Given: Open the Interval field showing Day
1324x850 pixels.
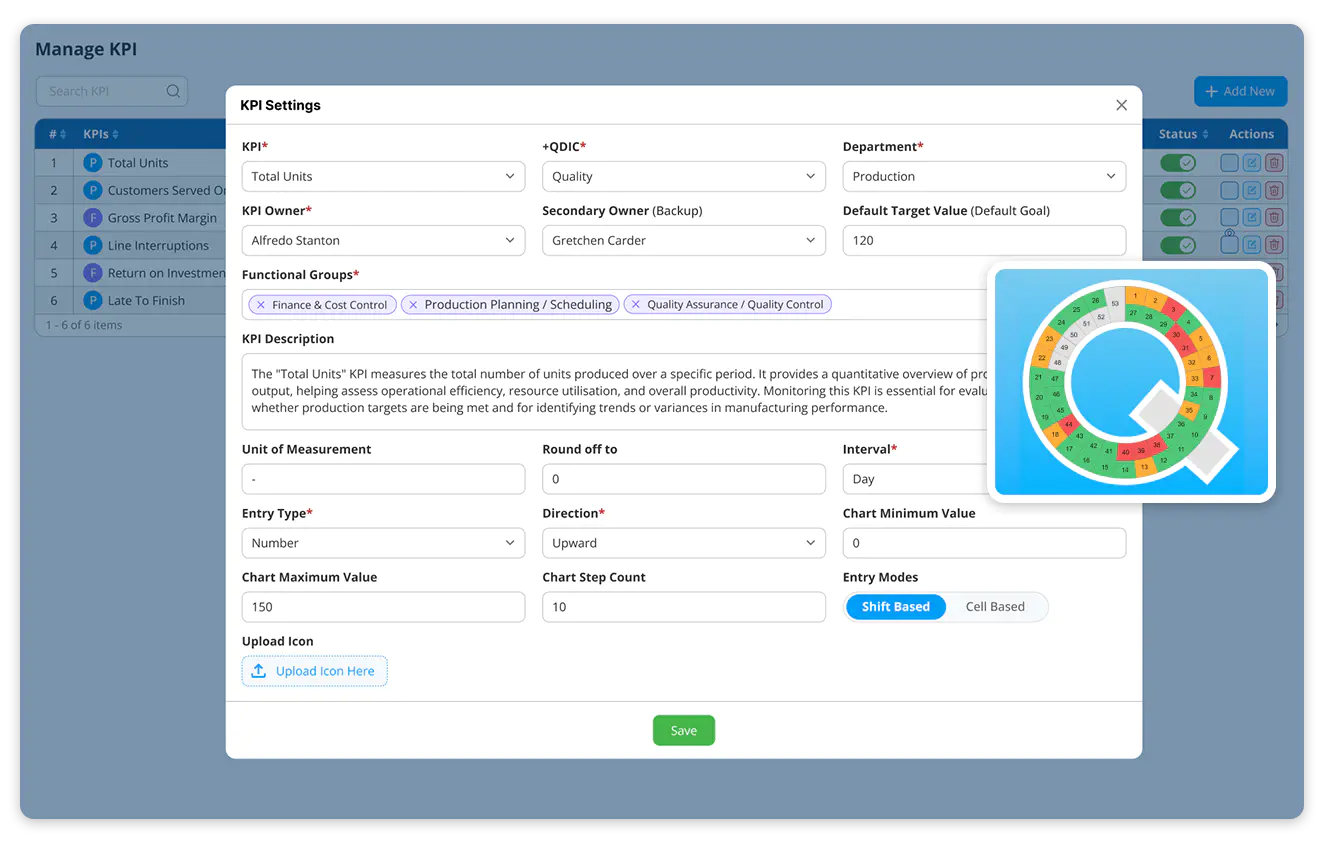Looking at the screenshot, I should pos(915,479).
